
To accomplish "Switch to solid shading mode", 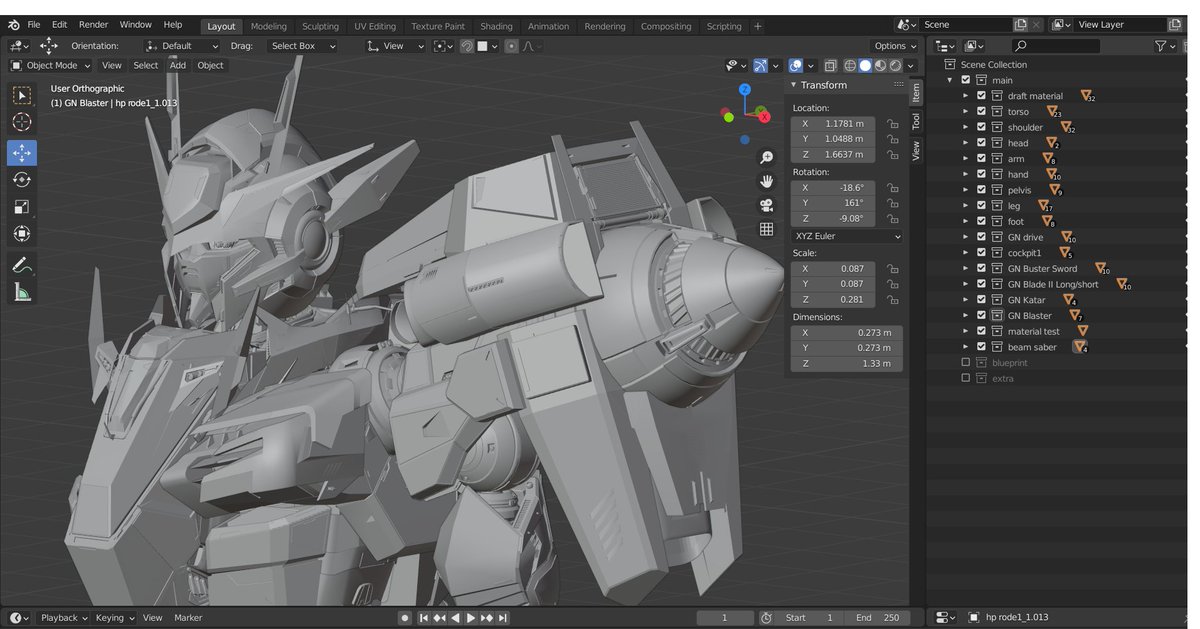I will pos(865,66).
